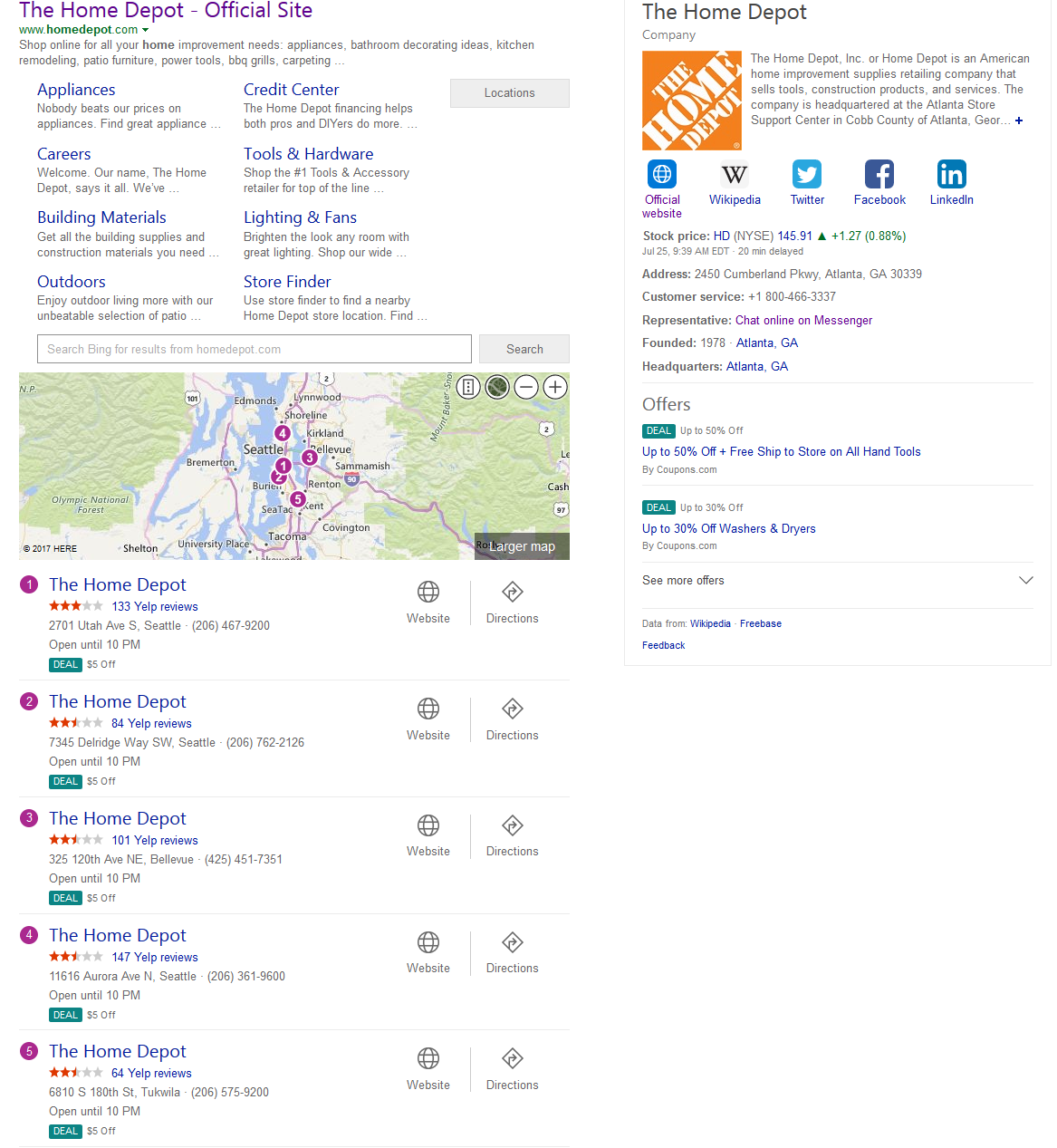
Task: Zoom out on the map
Action: [x=526, y=388]
